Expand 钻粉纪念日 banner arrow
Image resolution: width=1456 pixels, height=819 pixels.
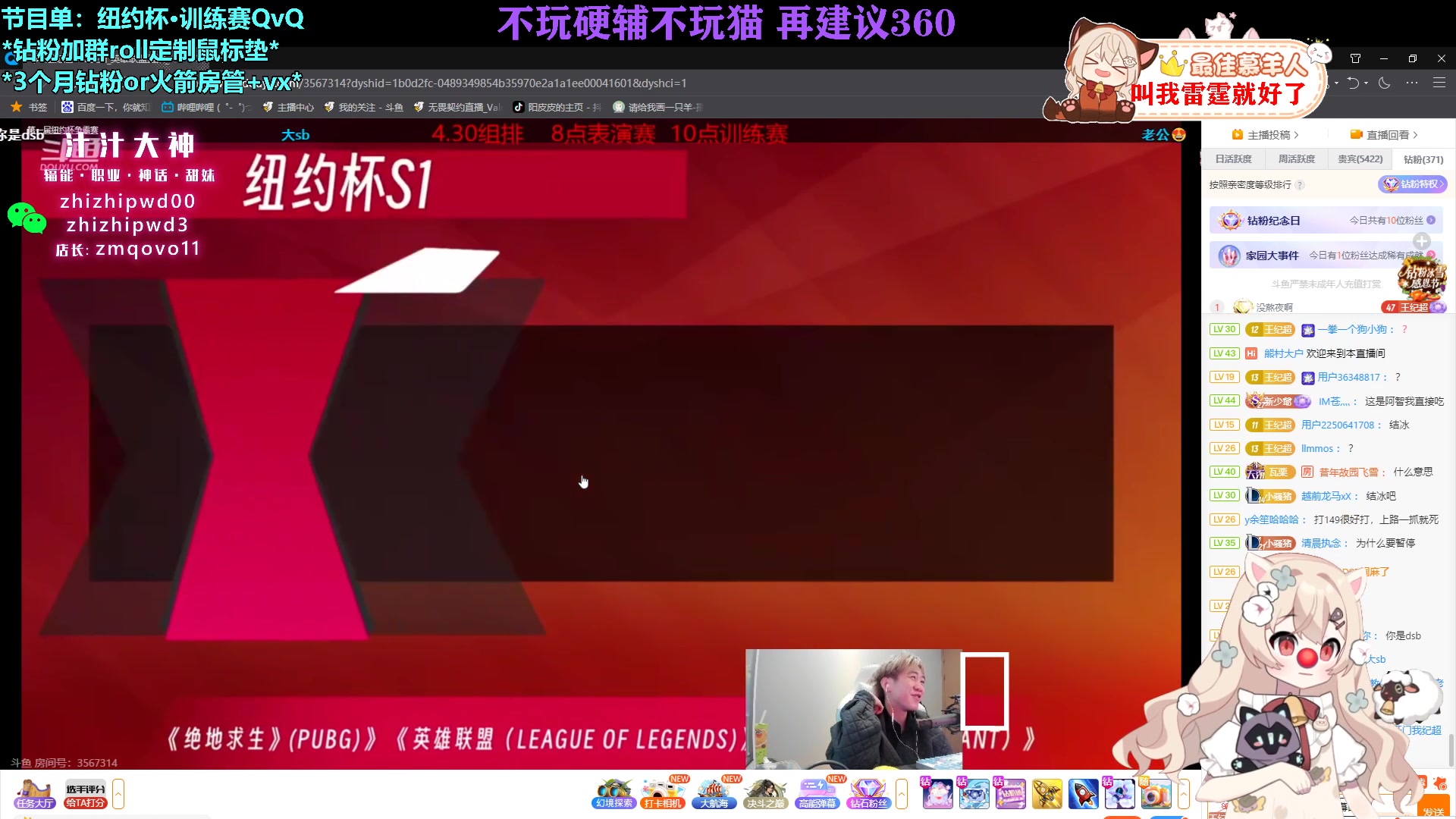[1431, 221]
